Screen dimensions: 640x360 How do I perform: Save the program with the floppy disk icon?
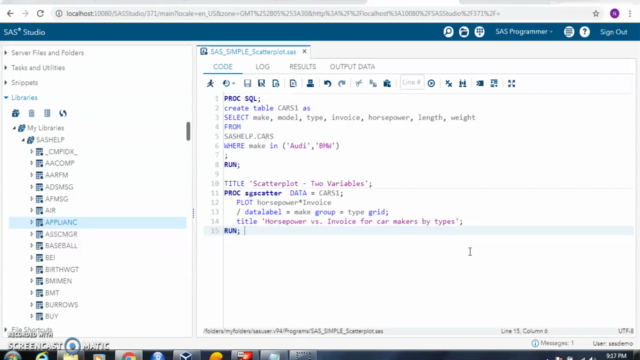[247, 83]
